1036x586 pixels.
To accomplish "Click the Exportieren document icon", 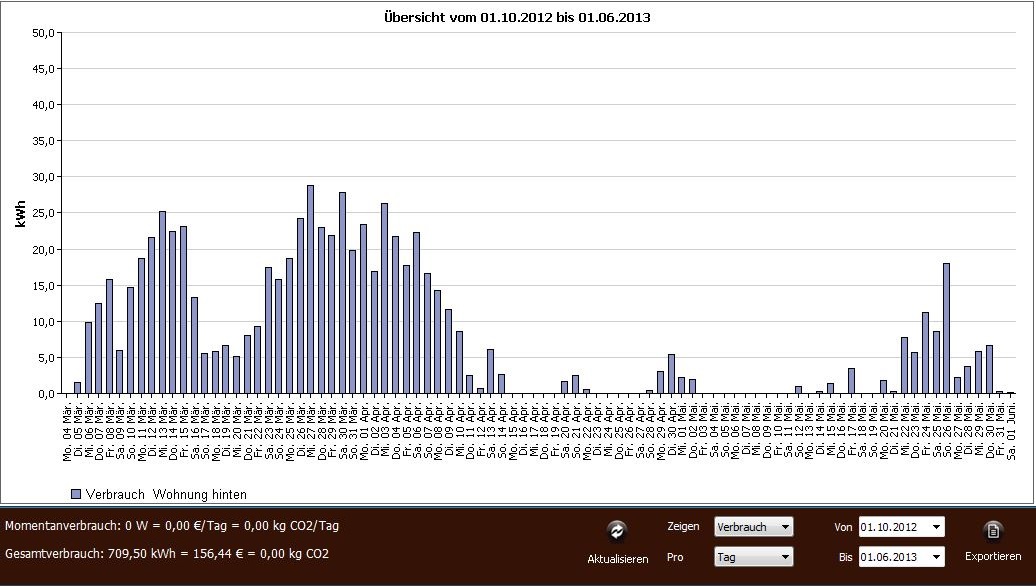I will coord(993,531).
